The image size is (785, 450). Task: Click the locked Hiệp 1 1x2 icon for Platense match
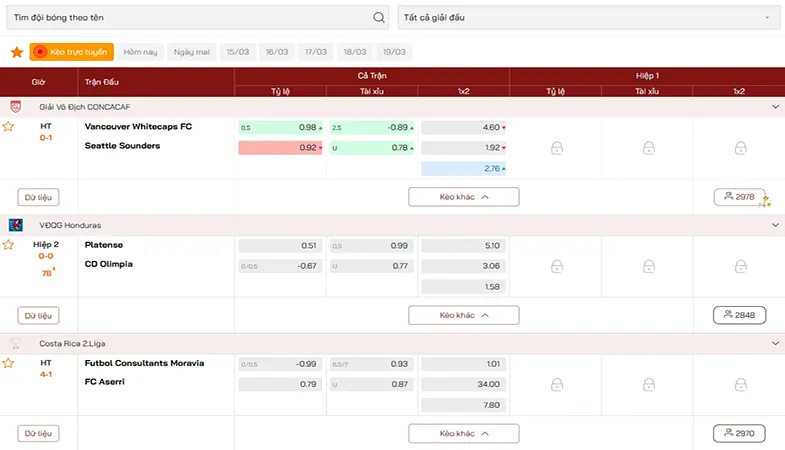click(740, 266)
